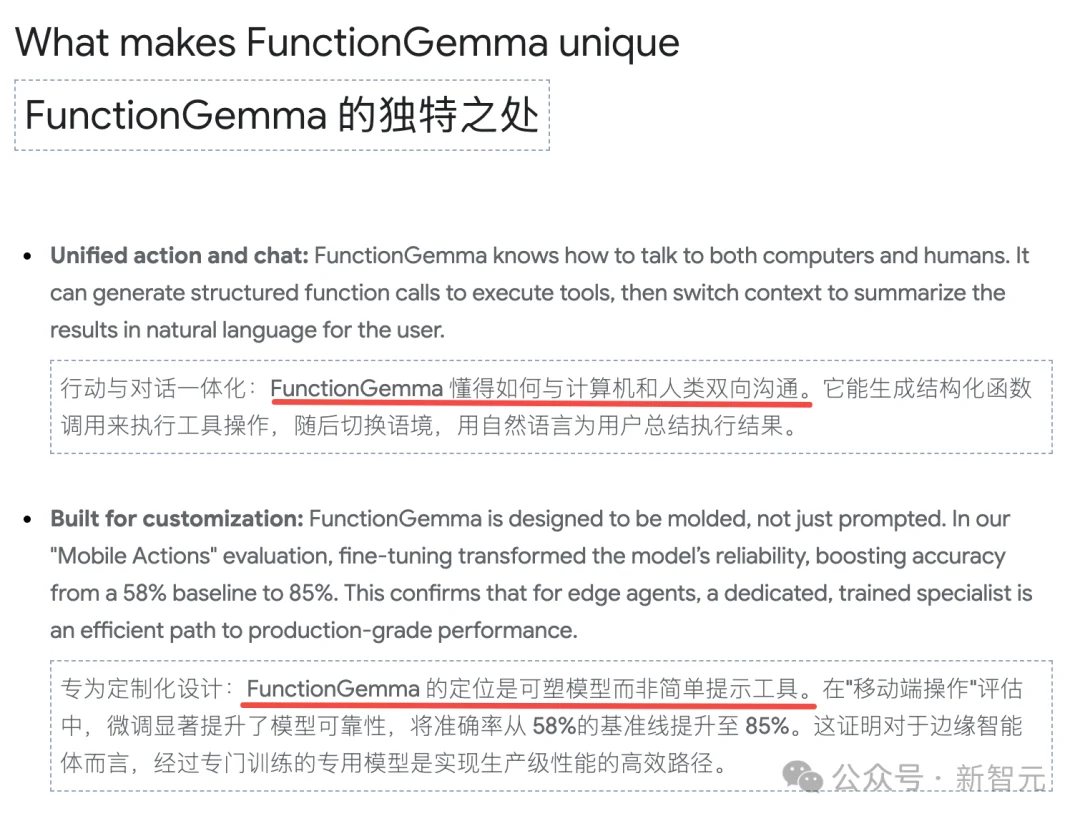Click the bold "Unified action and chat:" label
This screenshot has height=821, width=1080.
(179, 256)
